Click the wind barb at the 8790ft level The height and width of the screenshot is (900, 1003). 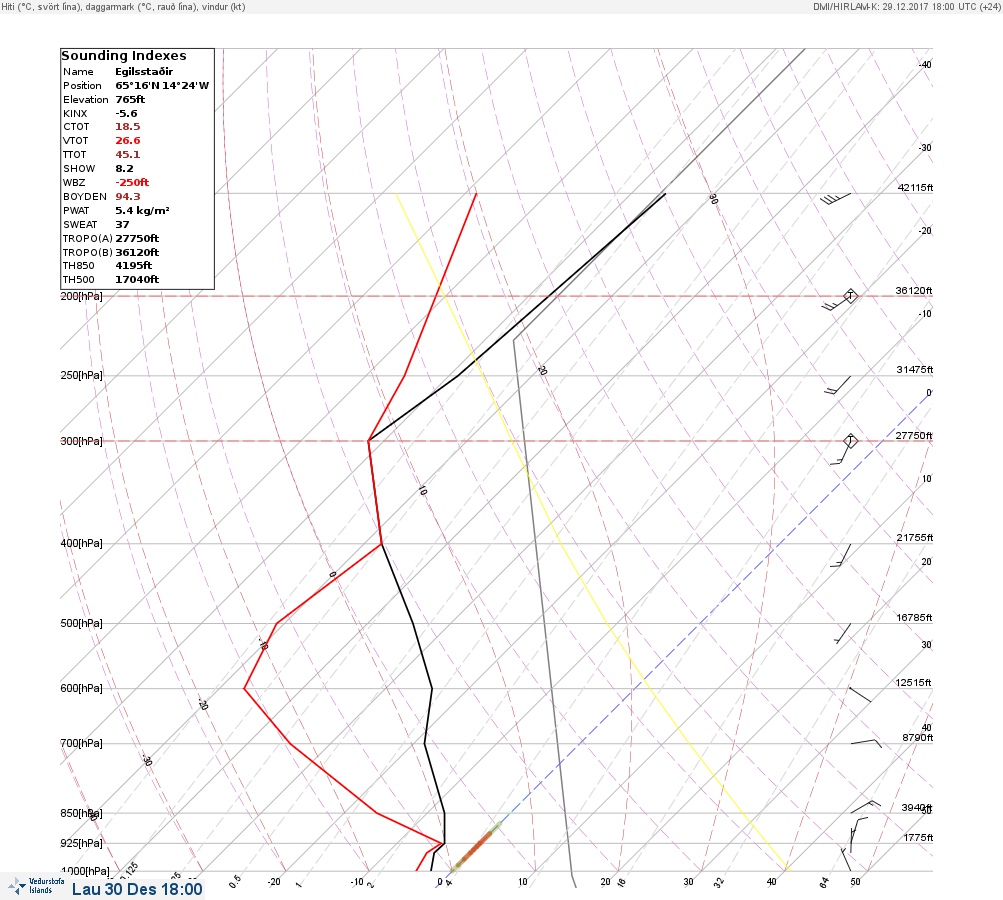866,743
